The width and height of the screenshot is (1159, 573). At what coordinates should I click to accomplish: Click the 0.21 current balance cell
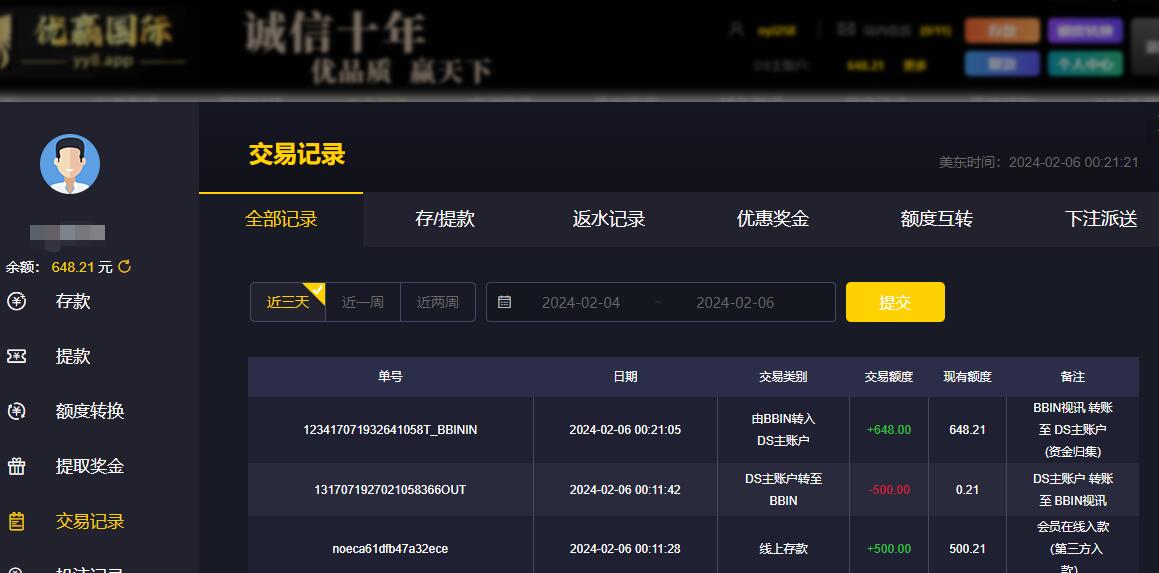(968, 489)
